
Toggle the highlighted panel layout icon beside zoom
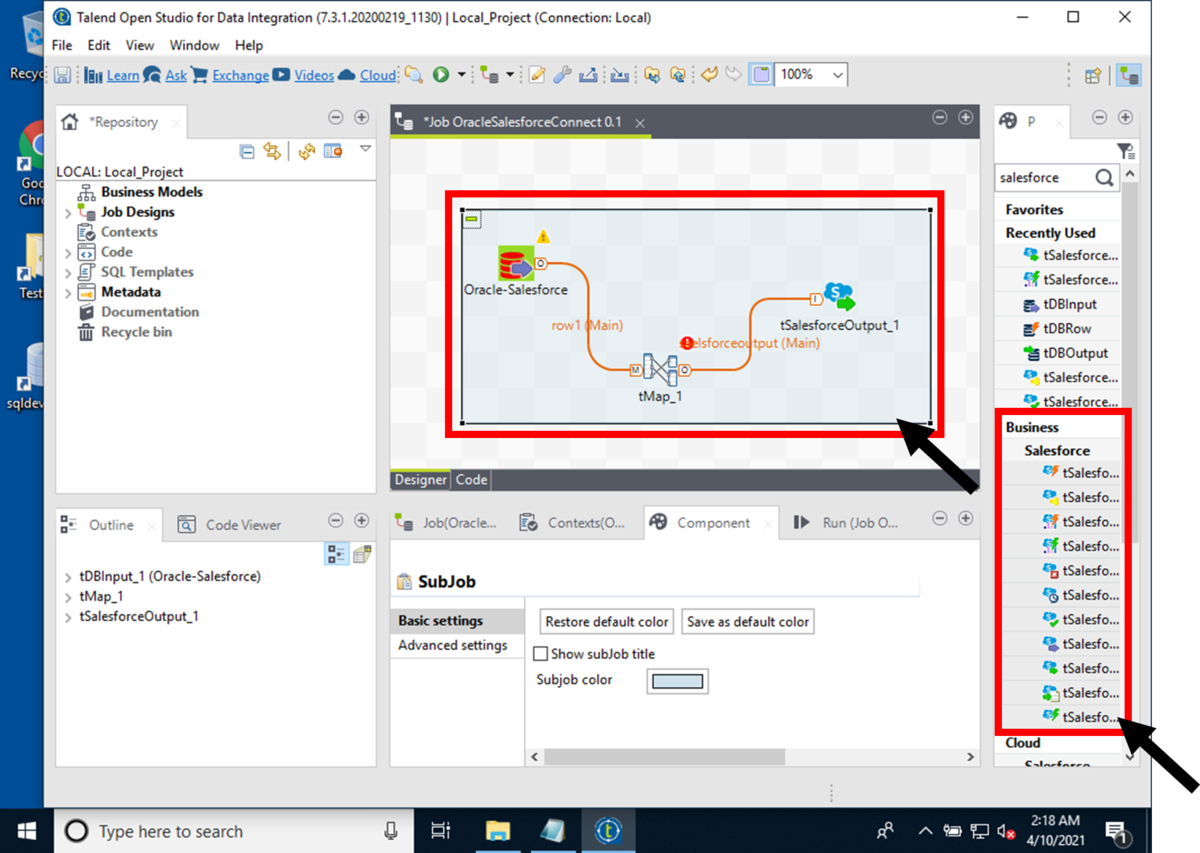tap(760, 75)
